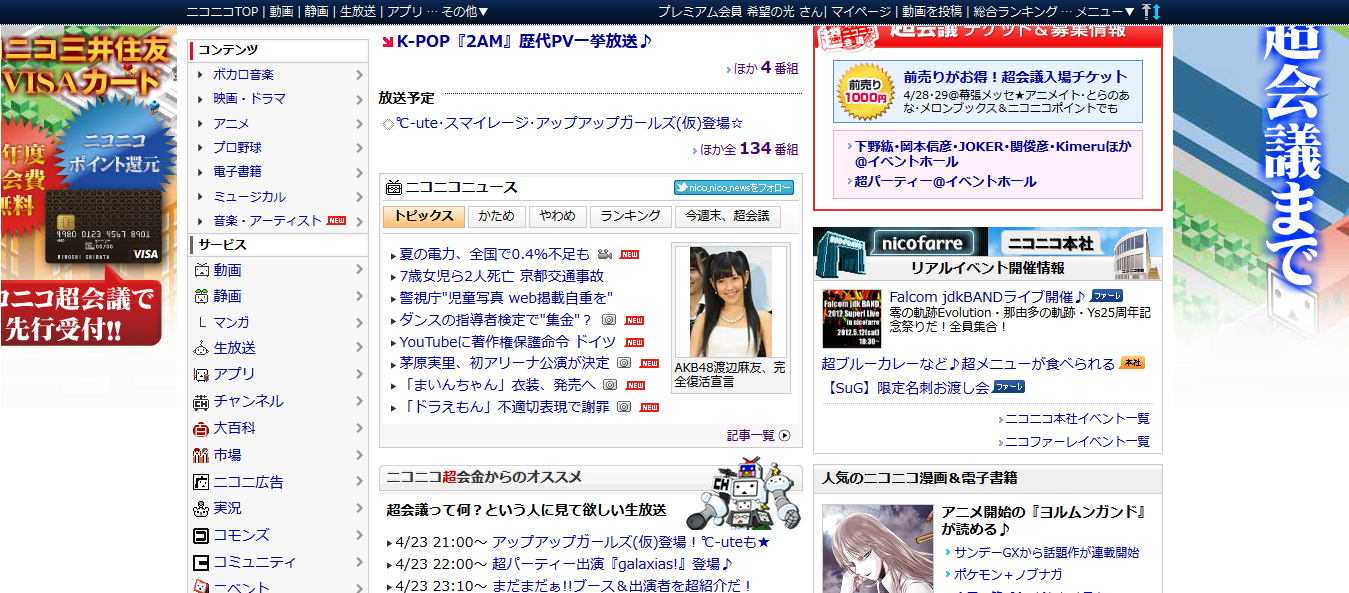Click the ニコニコ本社 logo banner
The image size is (1349, 593).
[x=1075, y=242]
